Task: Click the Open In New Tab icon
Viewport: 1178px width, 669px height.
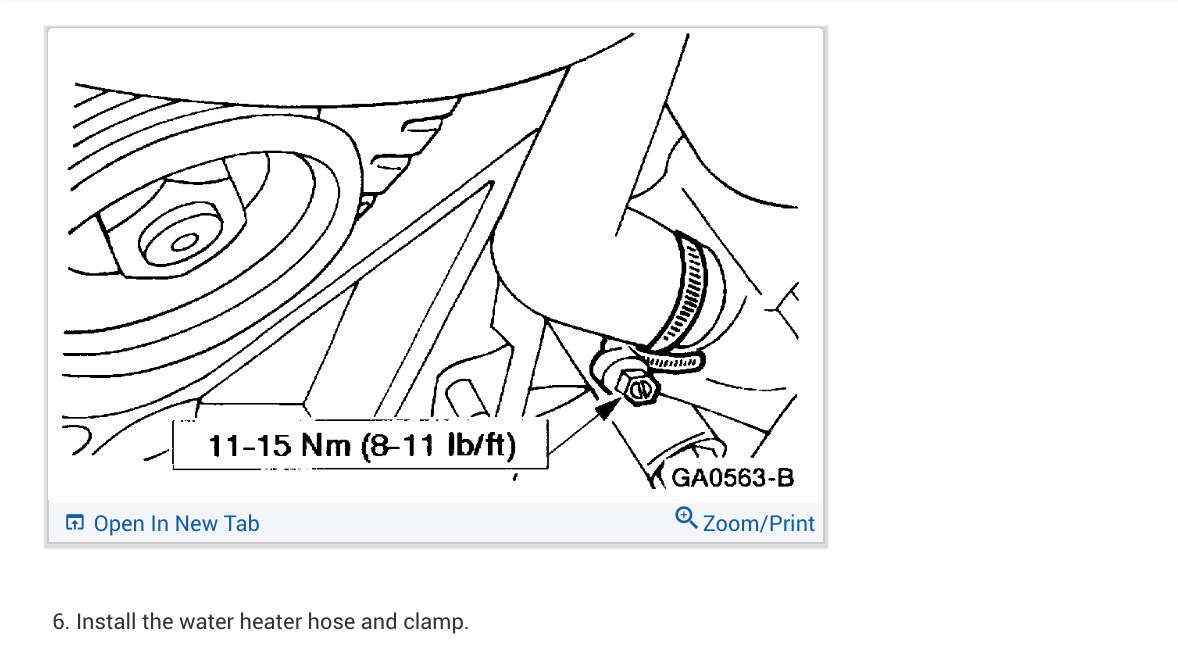Action: (x=74, y=522)
